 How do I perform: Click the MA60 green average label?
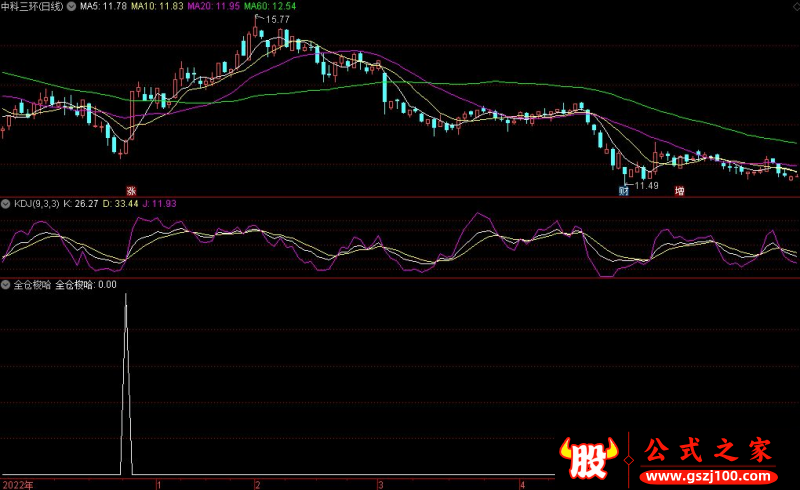[x=272, y=6]
